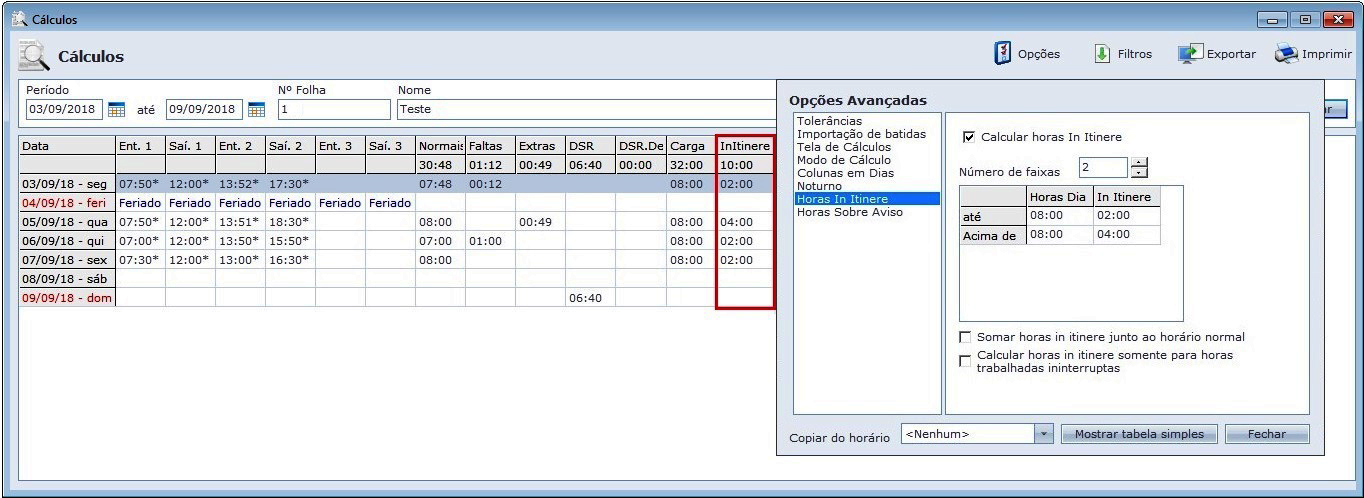Click the Exportar icon

(1190, 54)
